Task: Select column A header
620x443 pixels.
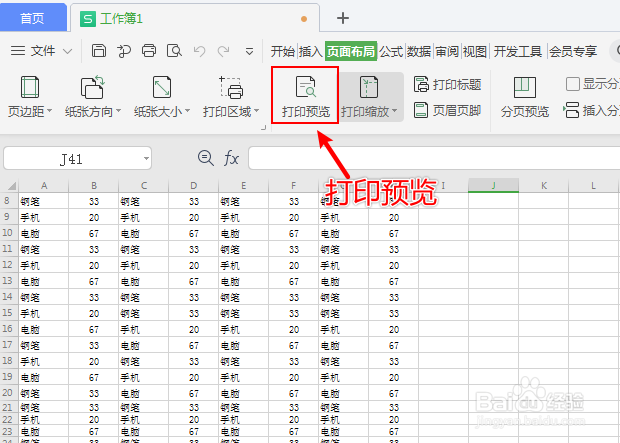Action: [44, 186]
